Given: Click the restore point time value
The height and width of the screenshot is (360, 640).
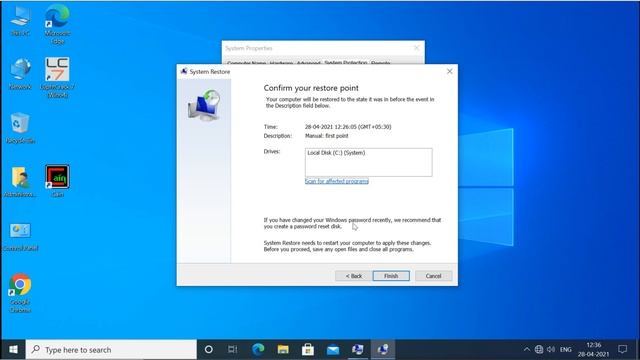Looking at the screenshot, I should (x=348, y=127).
